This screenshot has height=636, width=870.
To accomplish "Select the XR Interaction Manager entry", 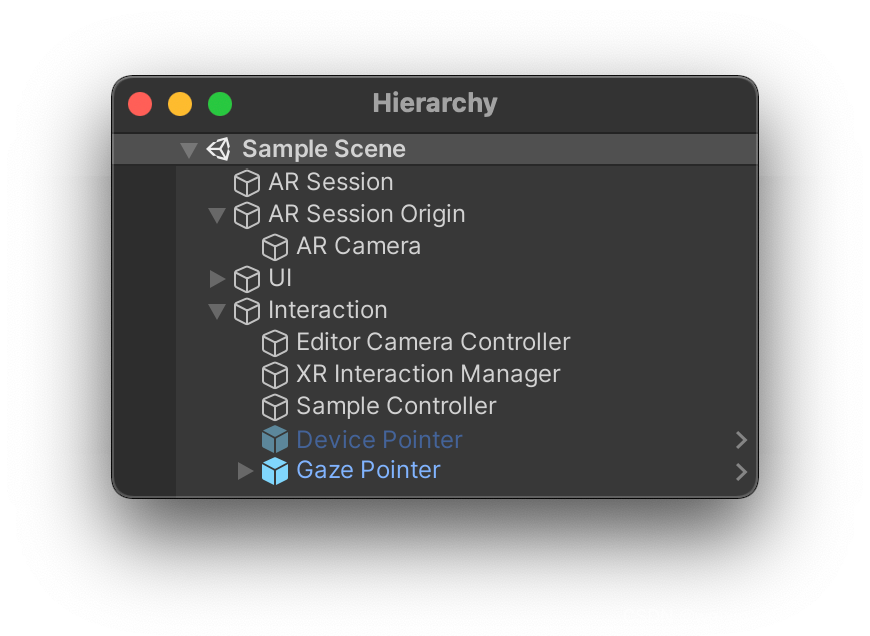I will tap(428, 374).
